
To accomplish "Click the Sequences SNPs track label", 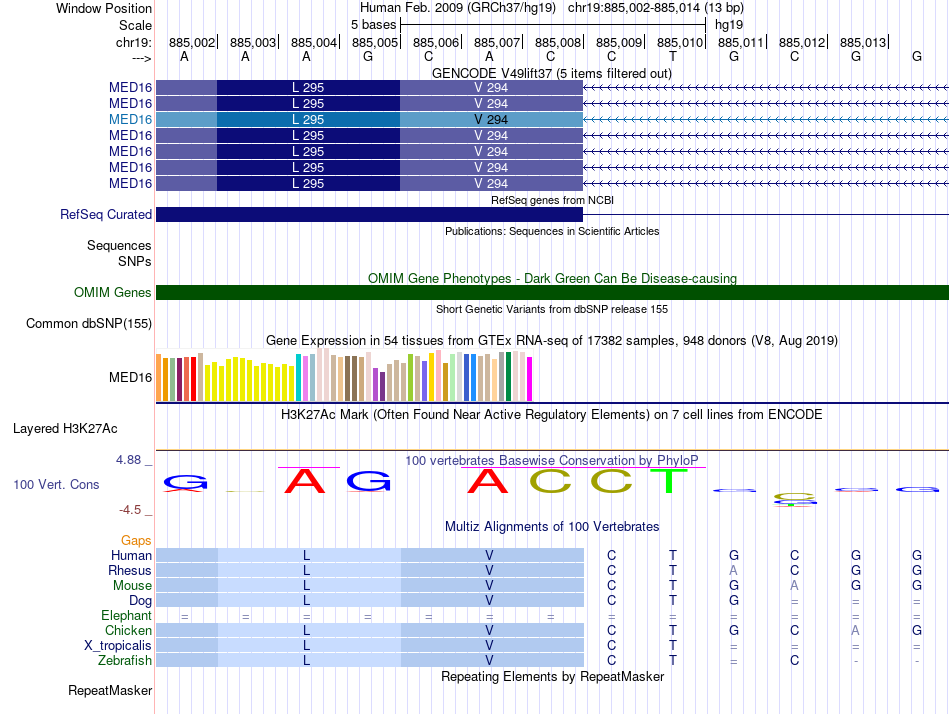I will pyautogui.click(x=119, y=253).
